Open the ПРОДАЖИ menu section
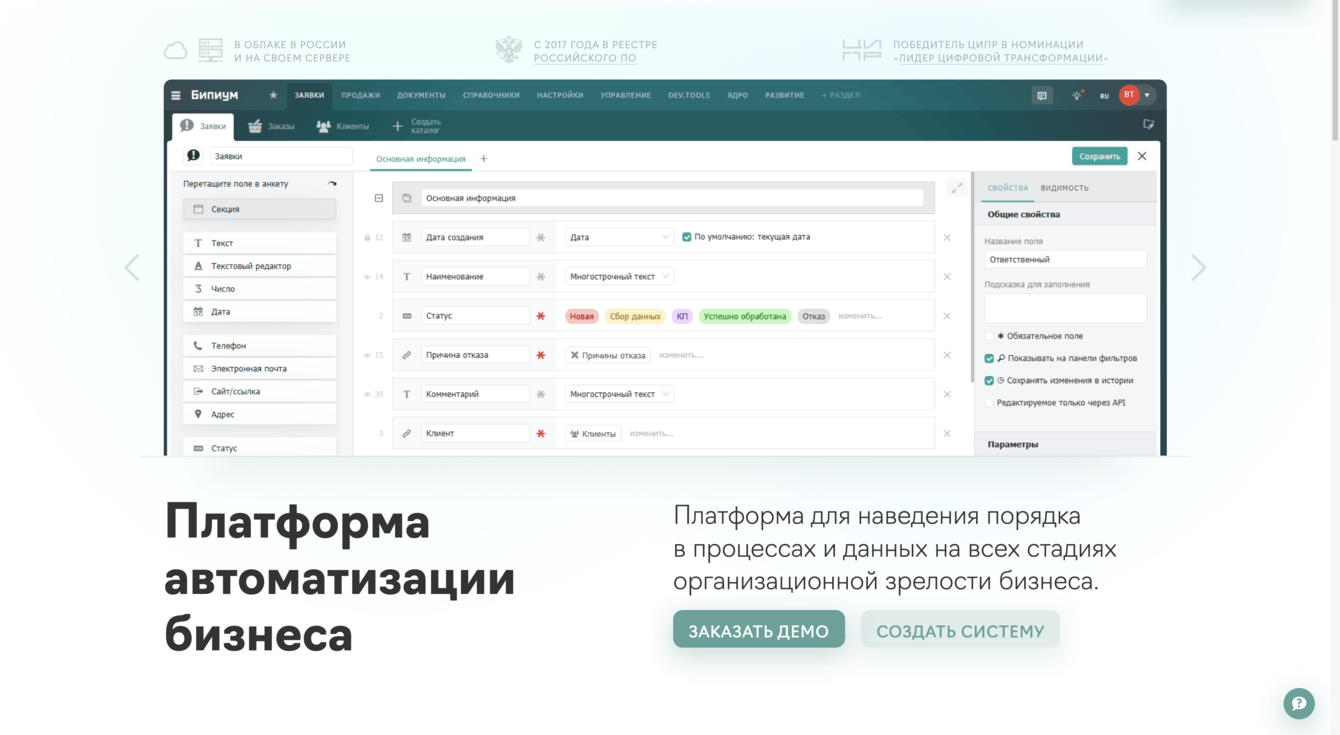 tap(360, 95)
